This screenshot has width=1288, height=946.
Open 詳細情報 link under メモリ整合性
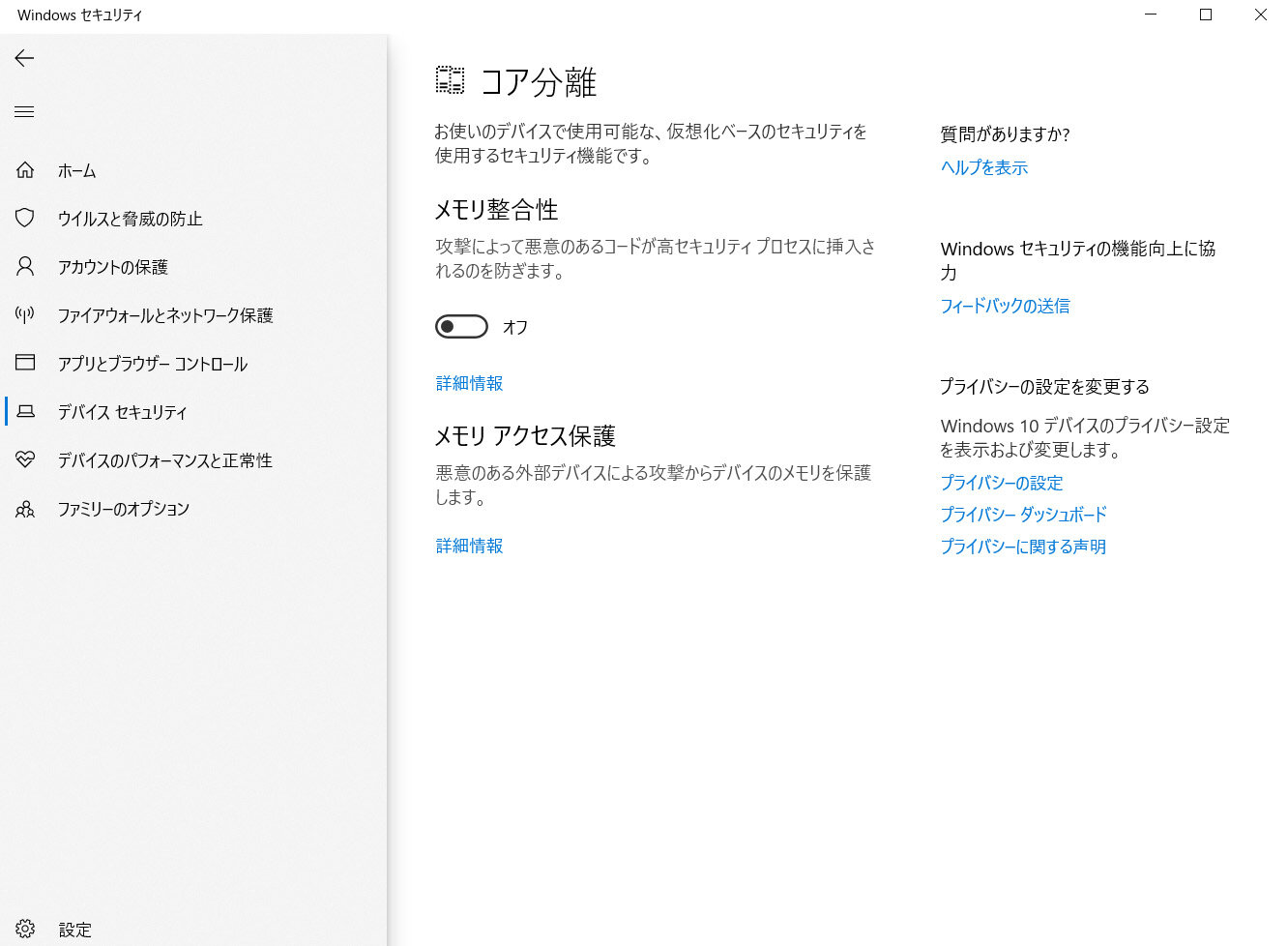point(469,383)
